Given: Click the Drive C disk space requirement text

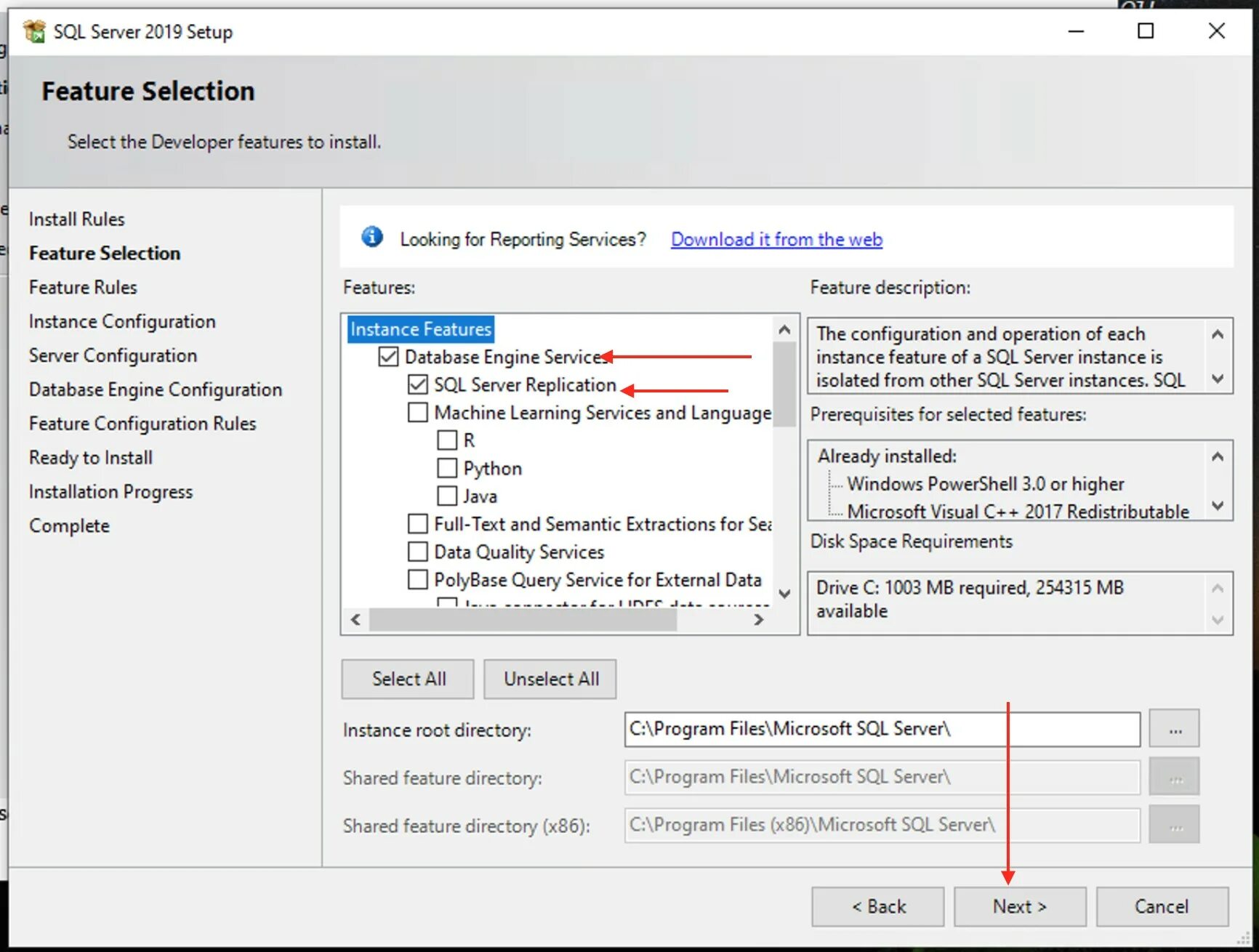Looking at the screenshot, I should coord(970,599).
